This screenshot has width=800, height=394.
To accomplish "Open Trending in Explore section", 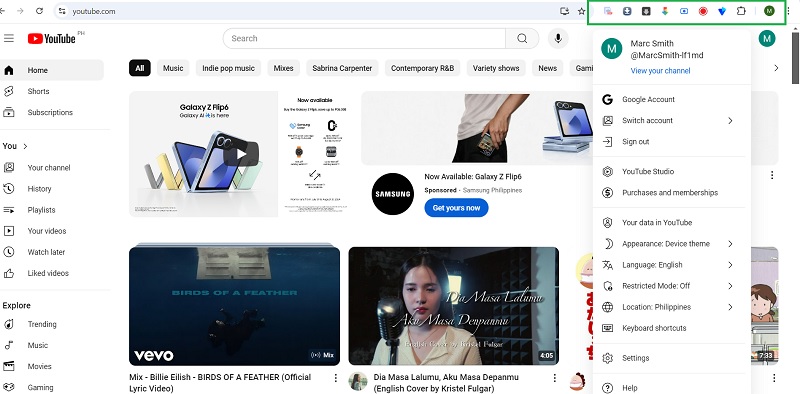I will [52, 324].
